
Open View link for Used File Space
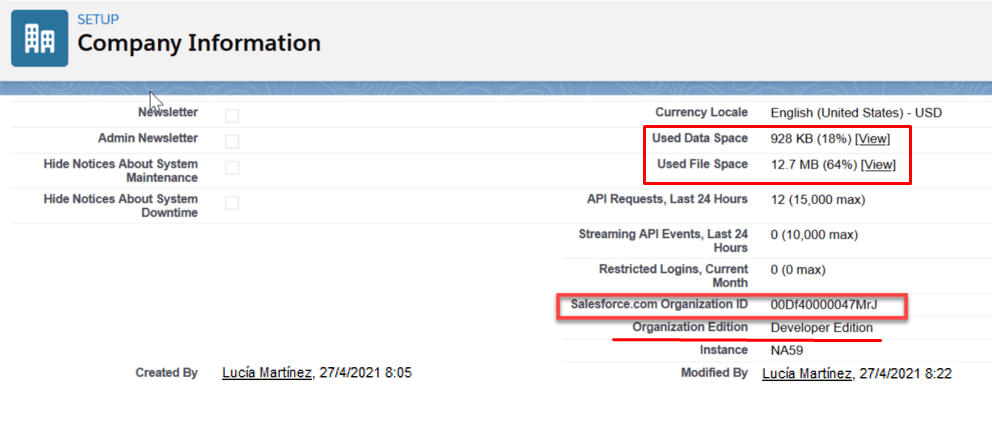tap(877, 165)
